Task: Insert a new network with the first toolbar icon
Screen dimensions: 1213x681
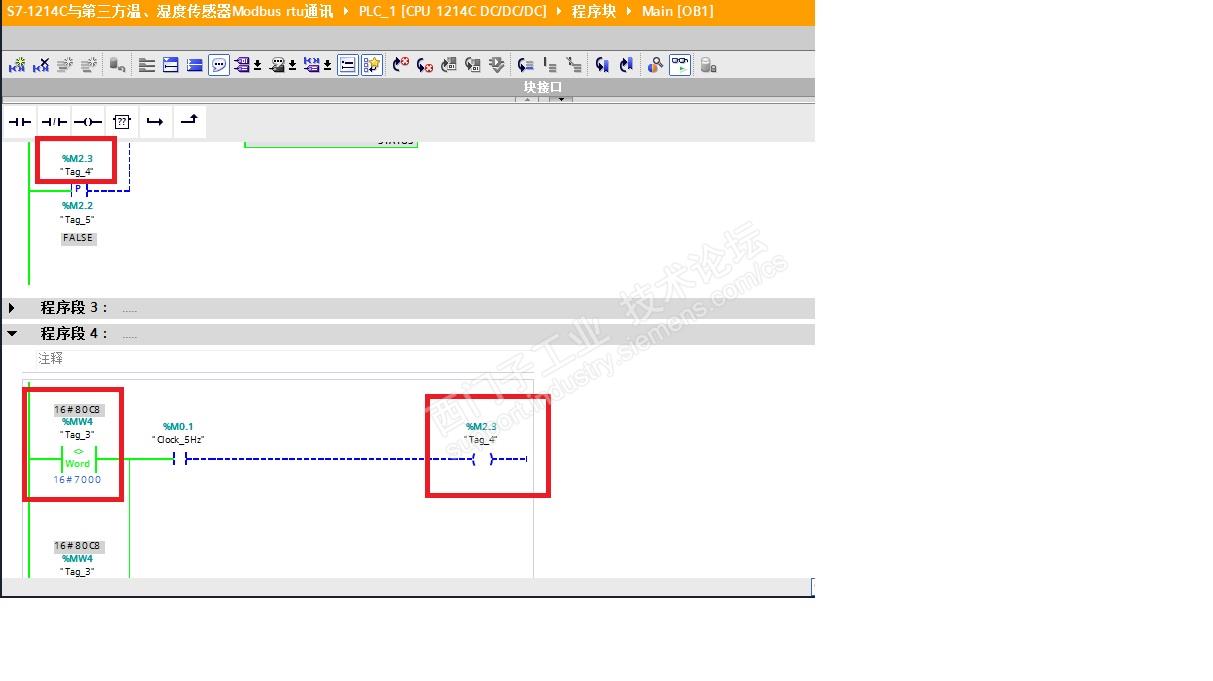Action: pyautogui.click(x=17, y=65)
